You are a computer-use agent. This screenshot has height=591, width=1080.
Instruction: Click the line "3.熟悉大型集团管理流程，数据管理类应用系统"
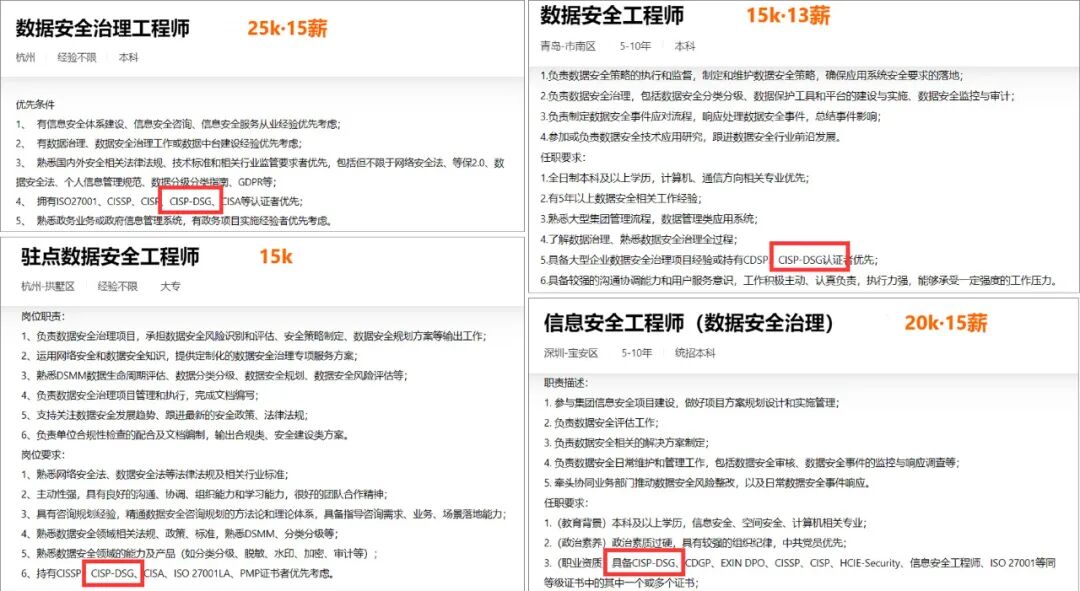[x=649, y=219]
